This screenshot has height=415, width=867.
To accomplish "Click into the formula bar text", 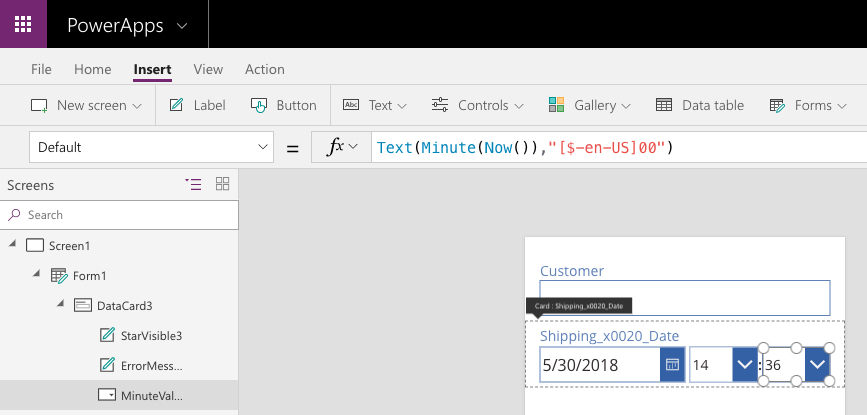I will point(525,148).
